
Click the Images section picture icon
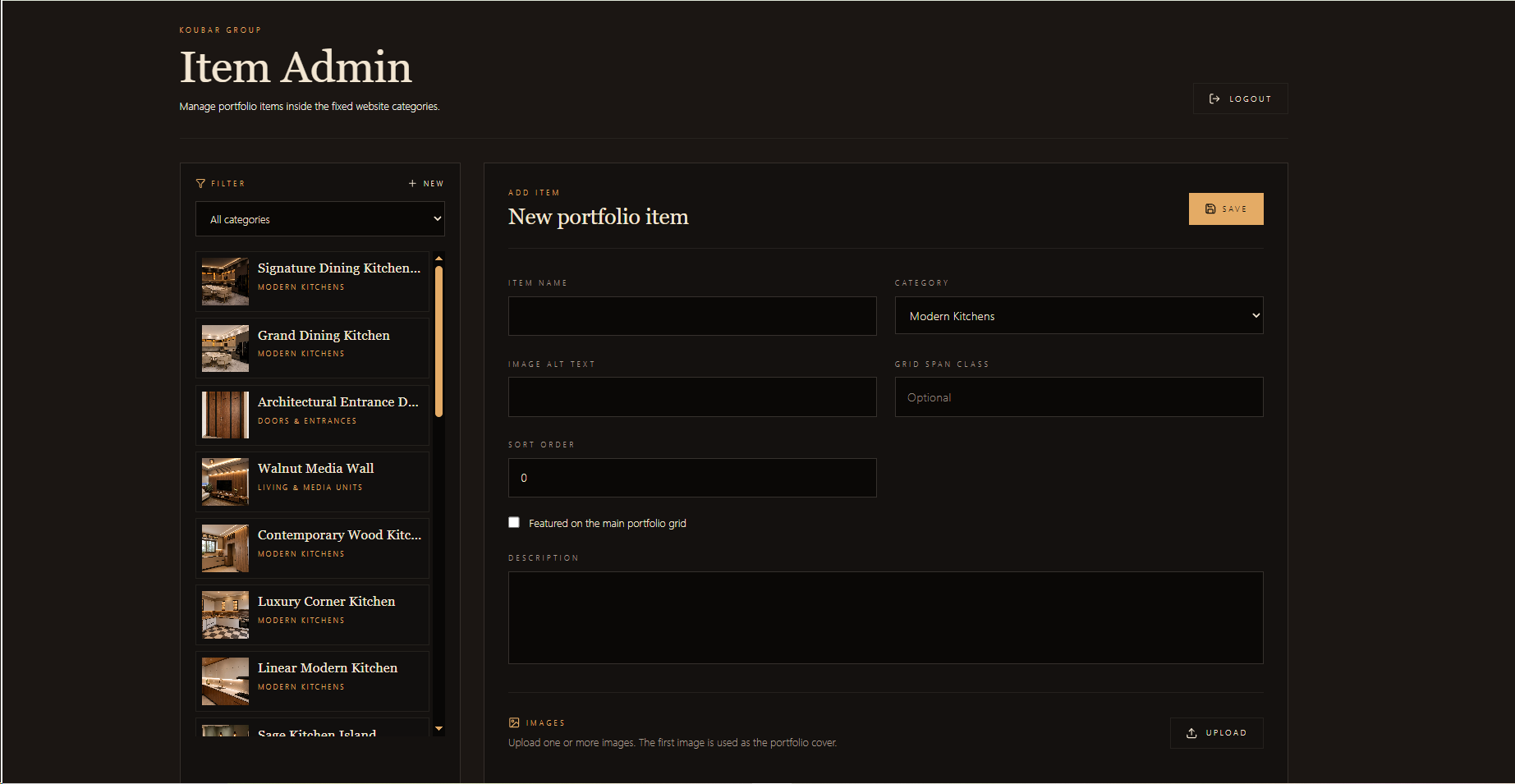point(514,723)
